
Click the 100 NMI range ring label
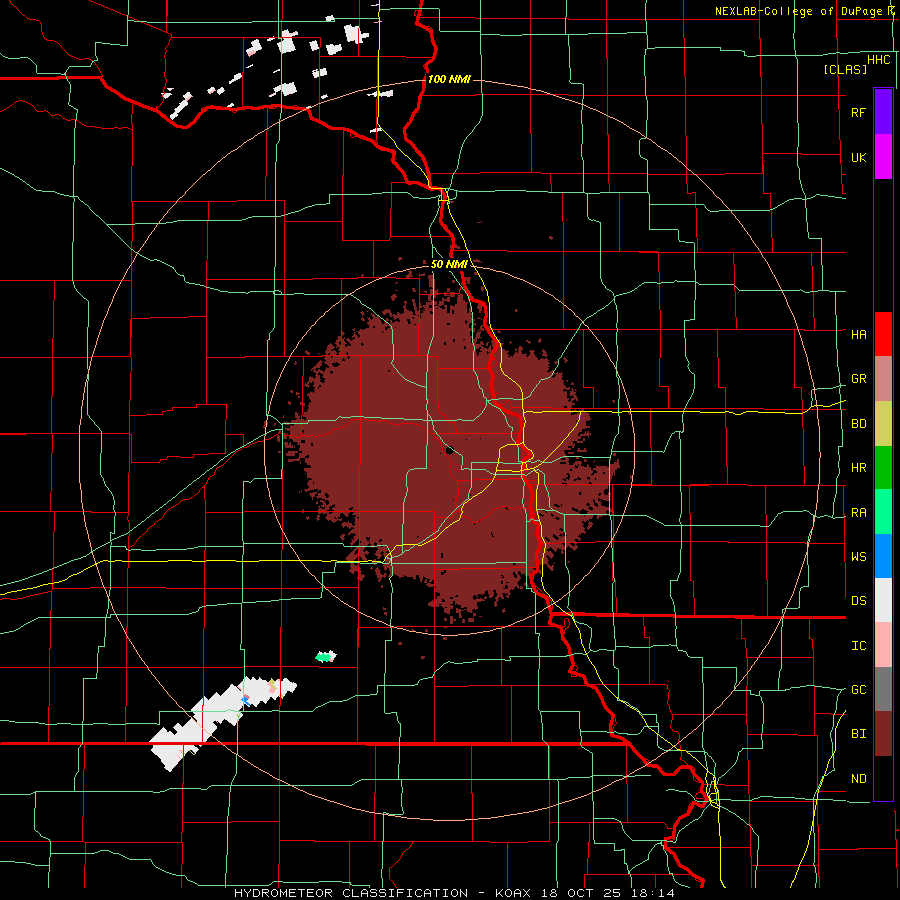click(449, 79)
